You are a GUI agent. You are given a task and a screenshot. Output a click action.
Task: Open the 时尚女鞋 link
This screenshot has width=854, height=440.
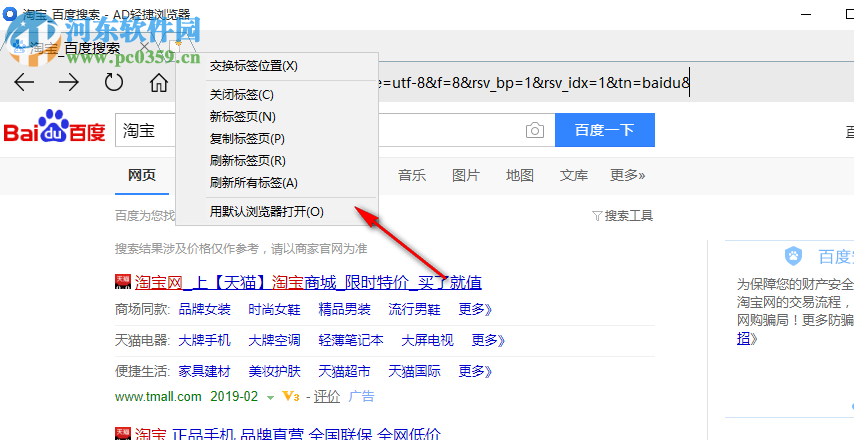point(274,310)
